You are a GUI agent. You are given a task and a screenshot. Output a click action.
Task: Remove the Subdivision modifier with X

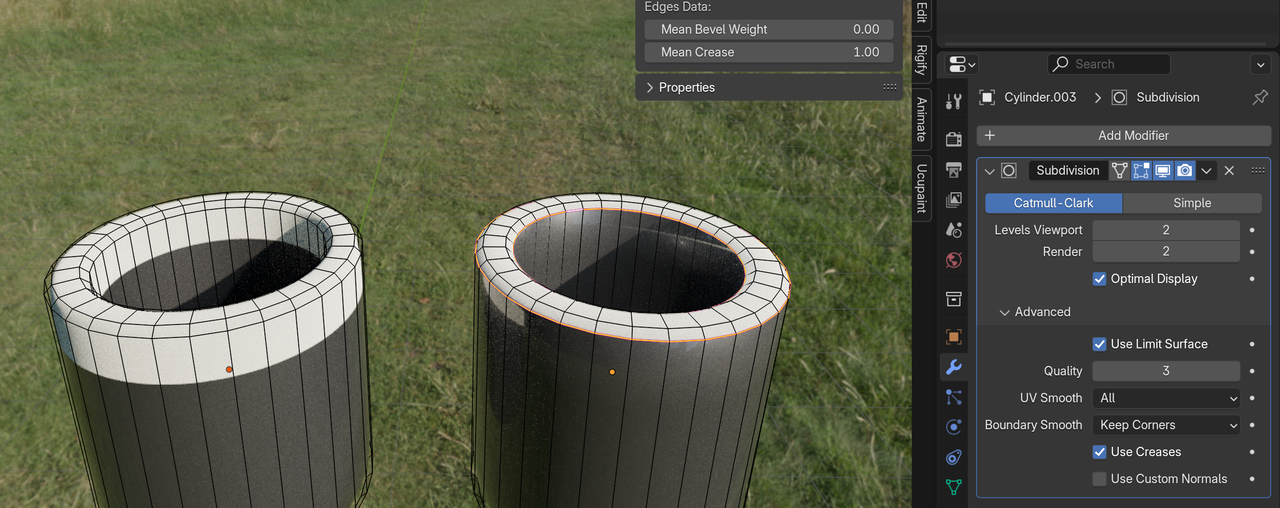(1230, 171)
